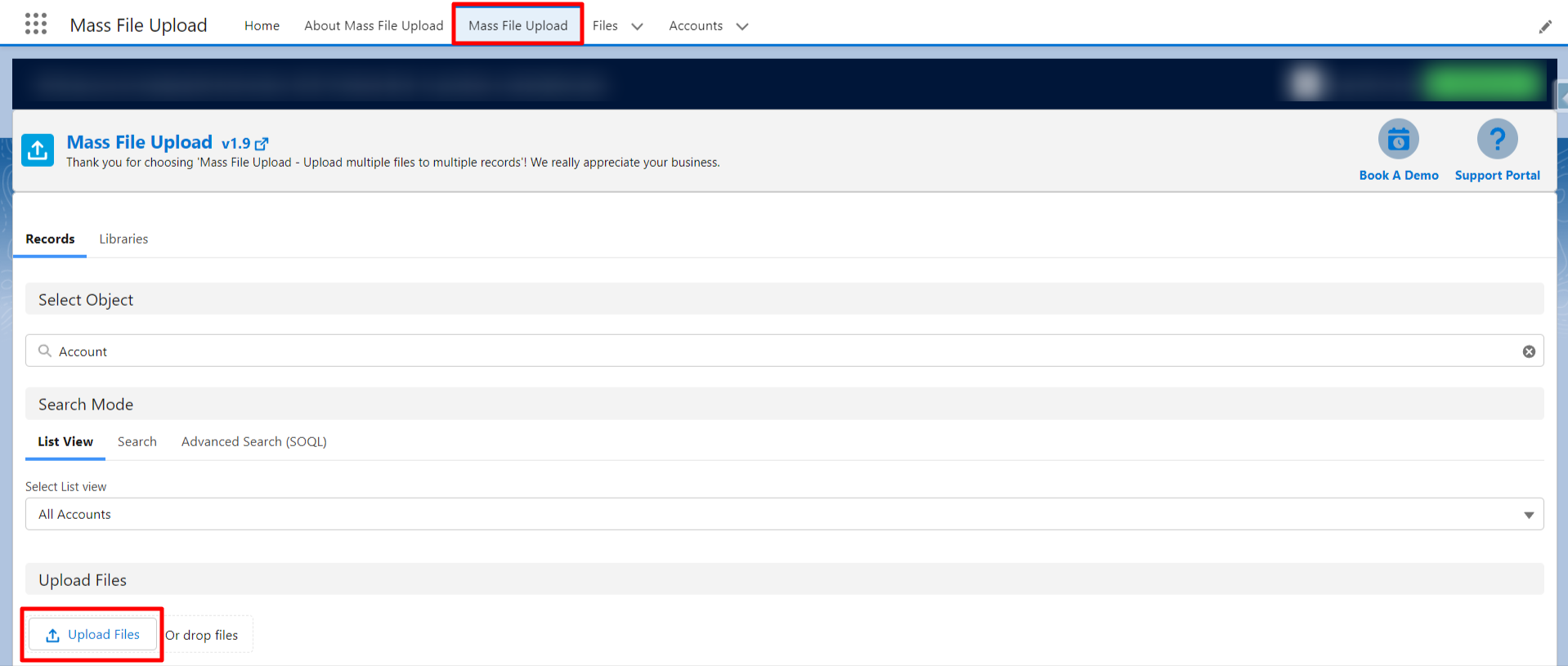Open the Accounts navigation tab

point(696,25)
